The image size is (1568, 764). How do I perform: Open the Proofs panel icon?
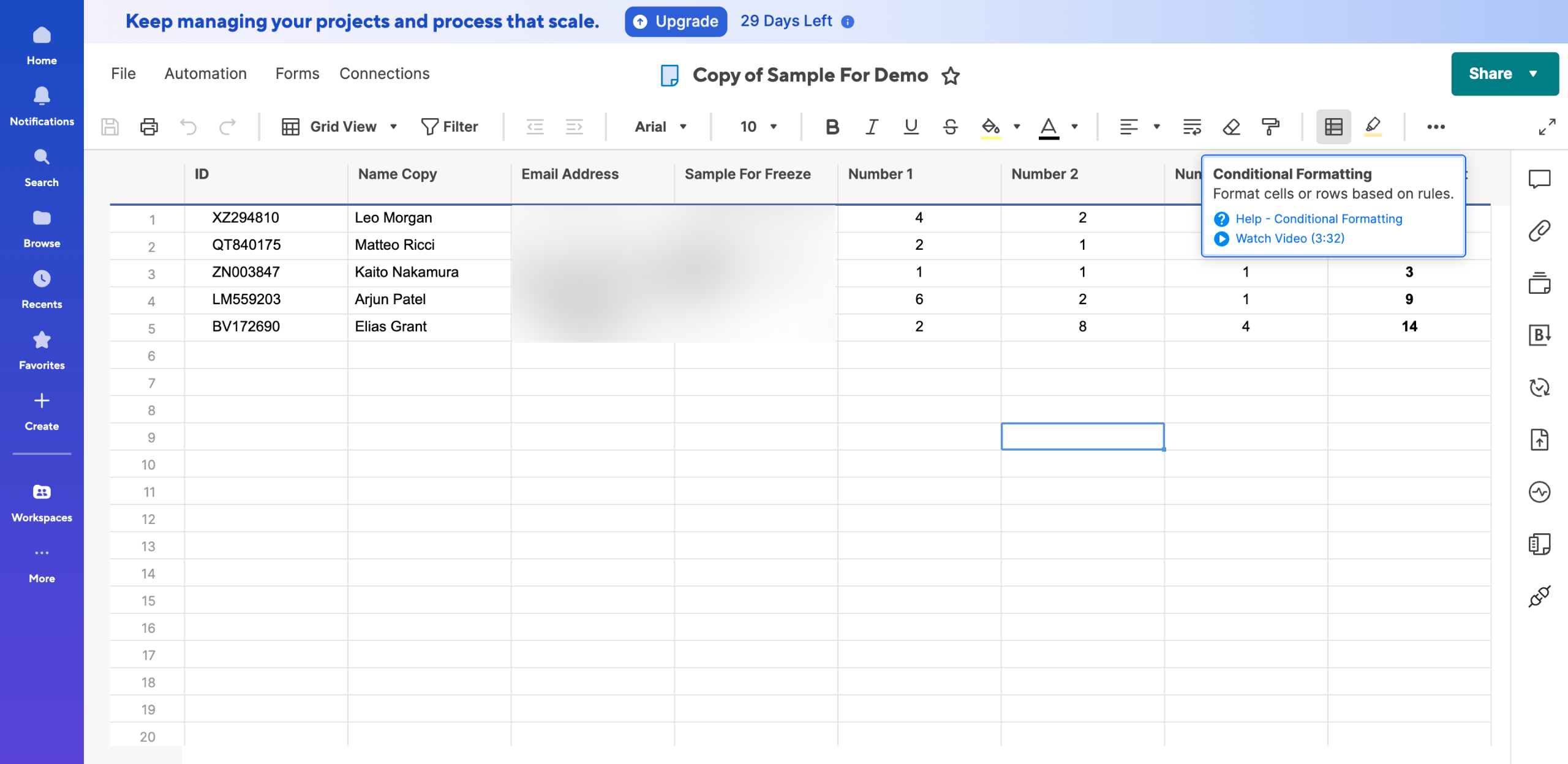[1539, 283]
